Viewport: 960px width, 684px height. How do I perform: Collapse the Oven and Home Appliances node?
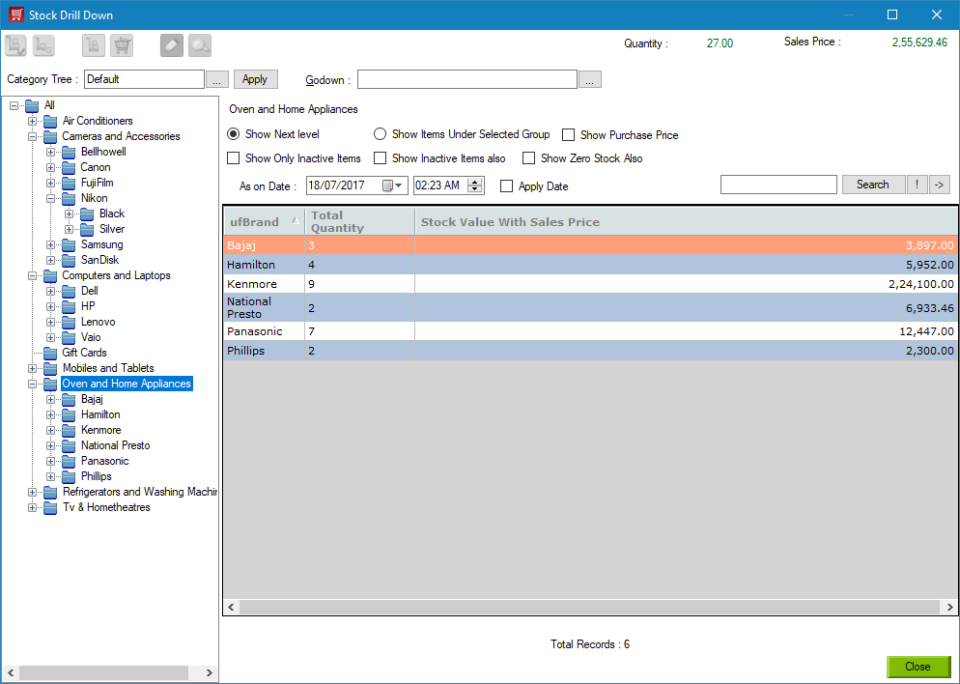32,384
